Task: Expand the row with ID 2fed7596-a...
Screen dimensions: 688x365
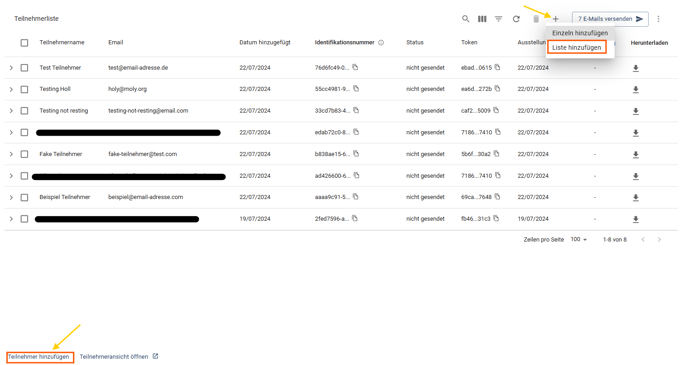Action: coord(11,219)
